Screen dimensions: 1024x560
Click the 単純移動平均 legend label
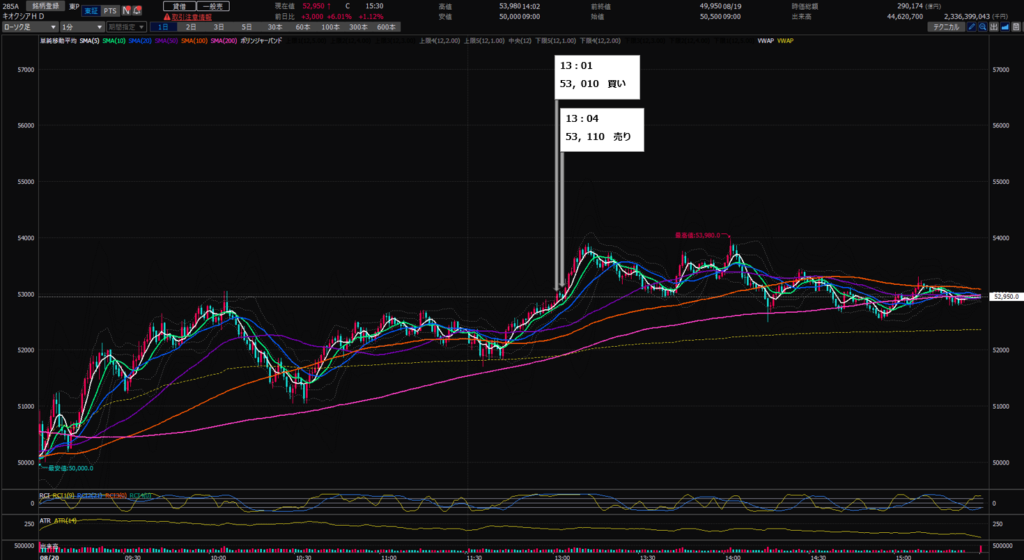(58, 40)
